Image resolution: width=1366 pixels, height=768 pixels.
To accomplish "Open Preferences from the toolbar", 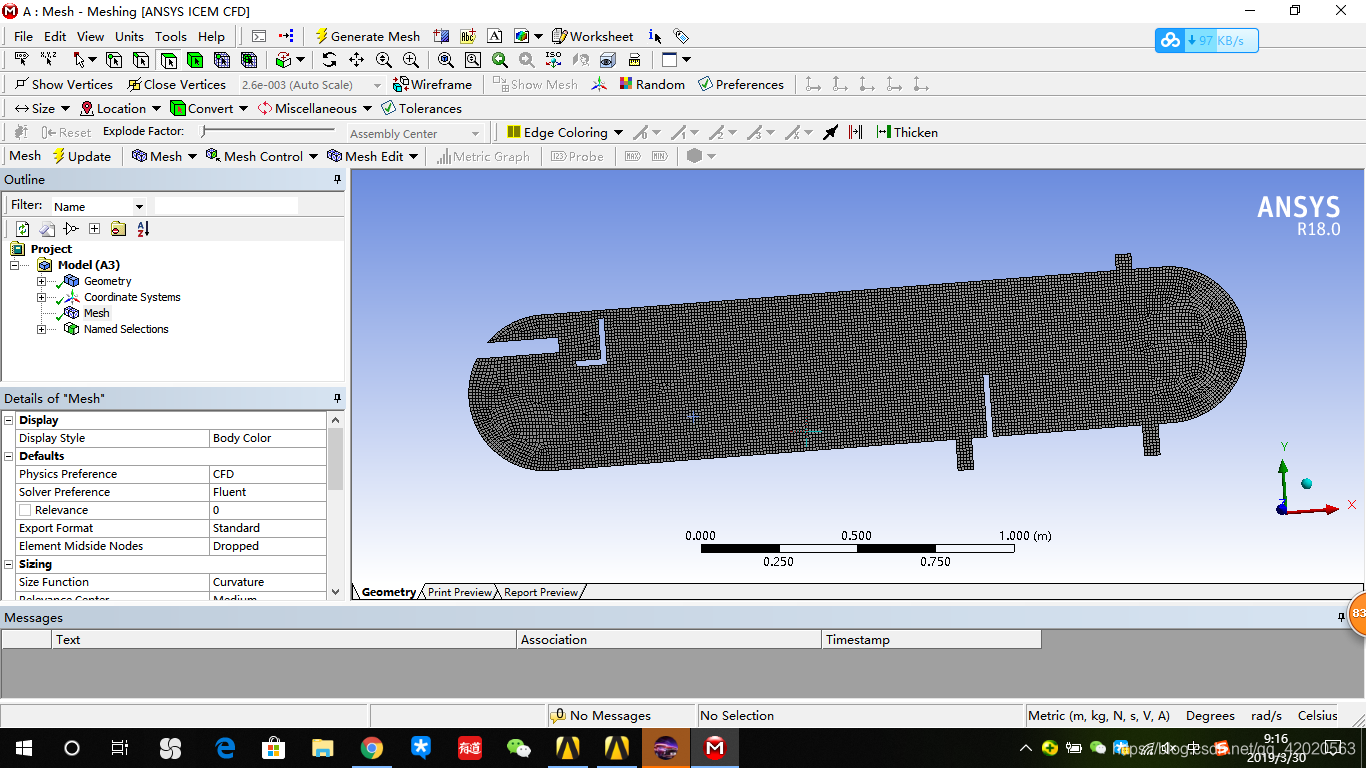I will (x=740, y=84).
